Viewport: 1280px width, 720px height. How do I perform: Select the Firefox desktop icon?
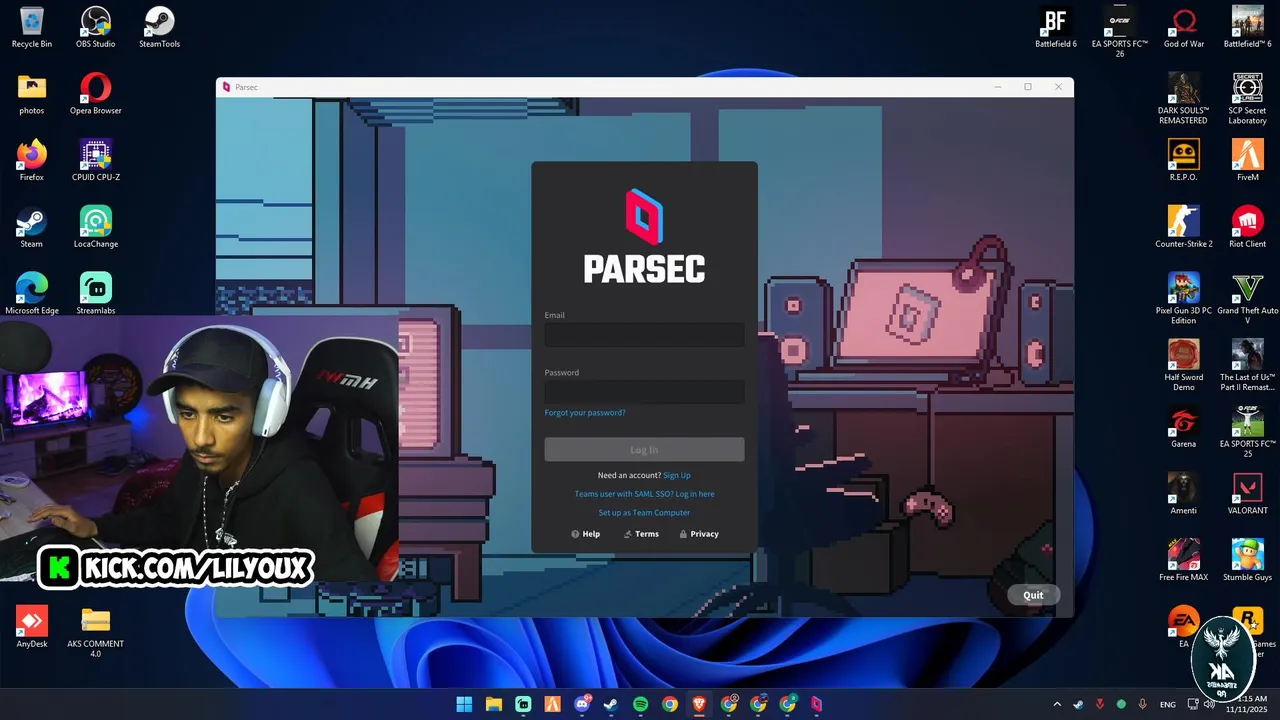coord(32,161)
